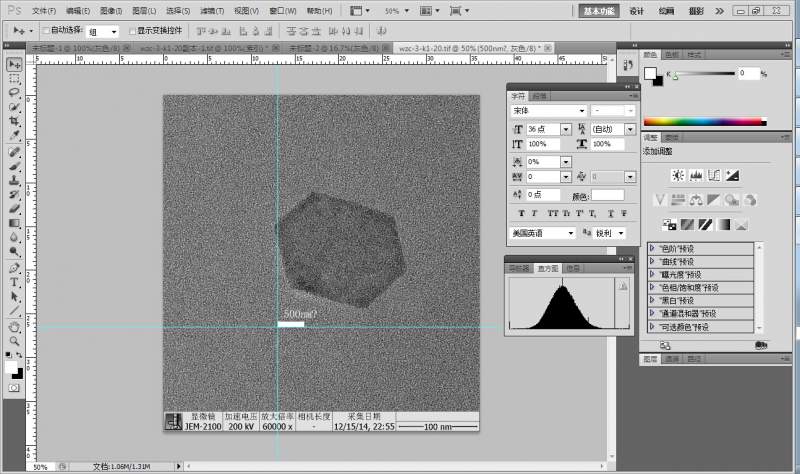
Task: Expand the "色阶" presets list
Action: (x=652, y=247)
